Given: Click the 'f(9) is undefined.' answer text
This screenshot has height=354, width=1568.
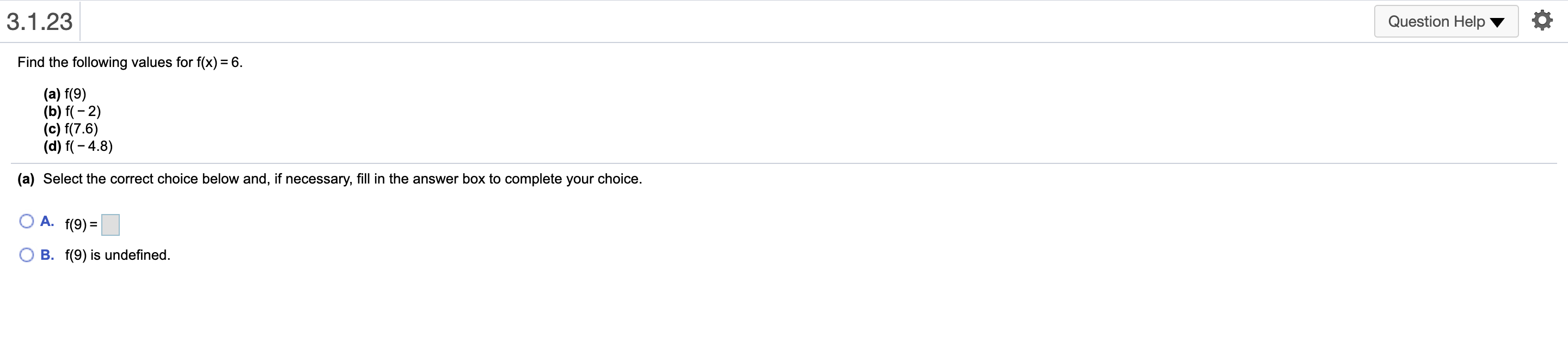Looking at the screenshot, I should click(x=118, y=255).
